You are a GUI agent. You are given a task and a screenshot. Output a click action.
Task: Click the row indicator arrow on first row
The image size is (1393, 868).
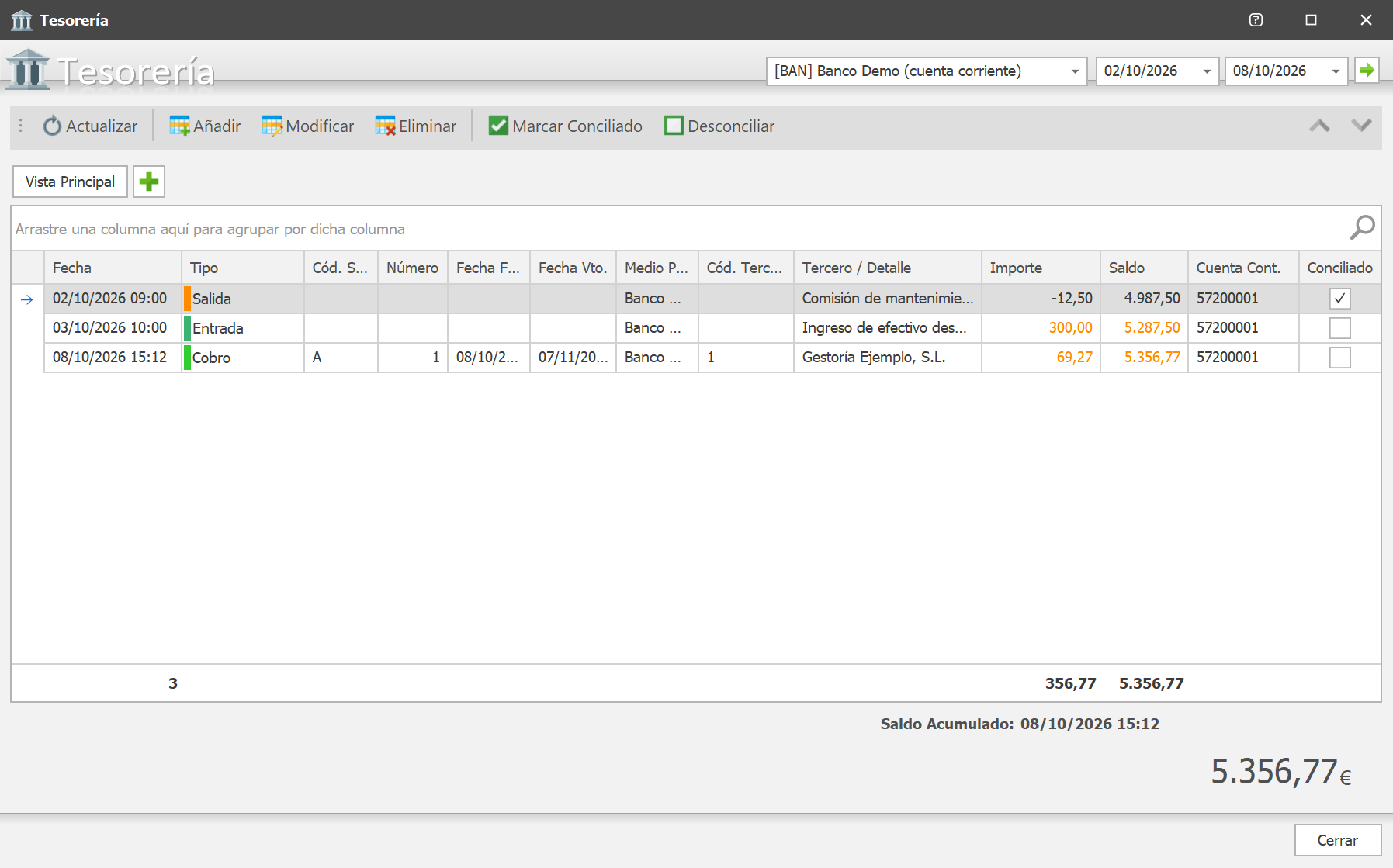point(27,299)
